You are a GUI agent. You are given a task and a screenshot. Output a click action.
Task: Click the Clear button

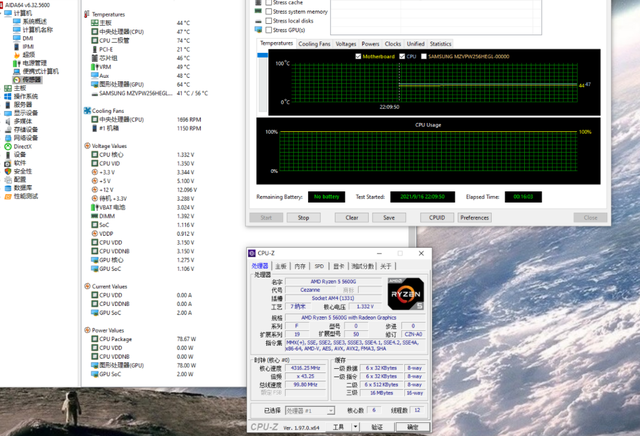(352, 218)
